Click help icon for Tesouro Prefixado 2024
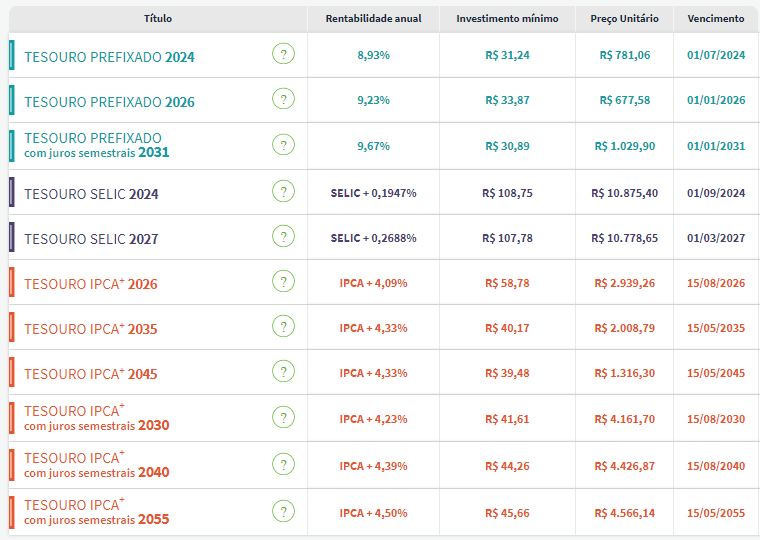Image resolution: width=760 pixels, height=540 pixels. coord(284,55)
